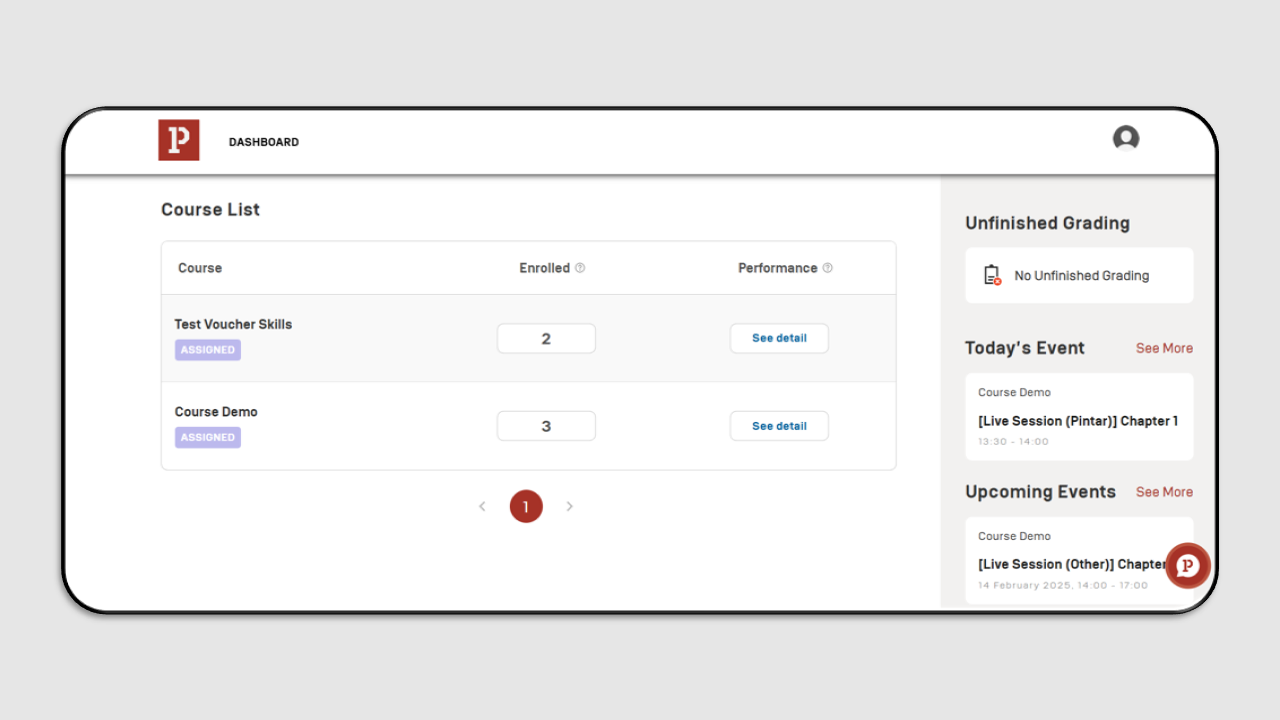Click the Upcoming Events heading
Image resolution: width=1280 pixels, height=720 pixels.
(x=1040, y=492)
